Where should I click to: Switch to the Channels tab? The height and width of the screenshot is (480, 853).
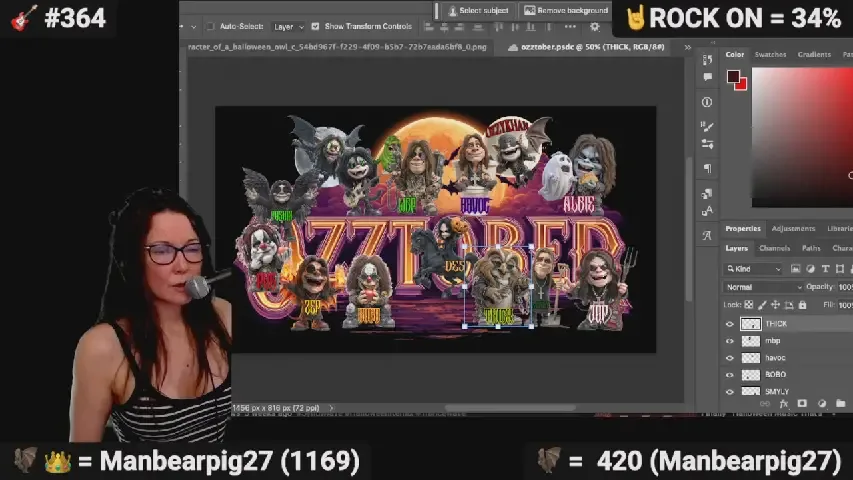pos(774,248)
